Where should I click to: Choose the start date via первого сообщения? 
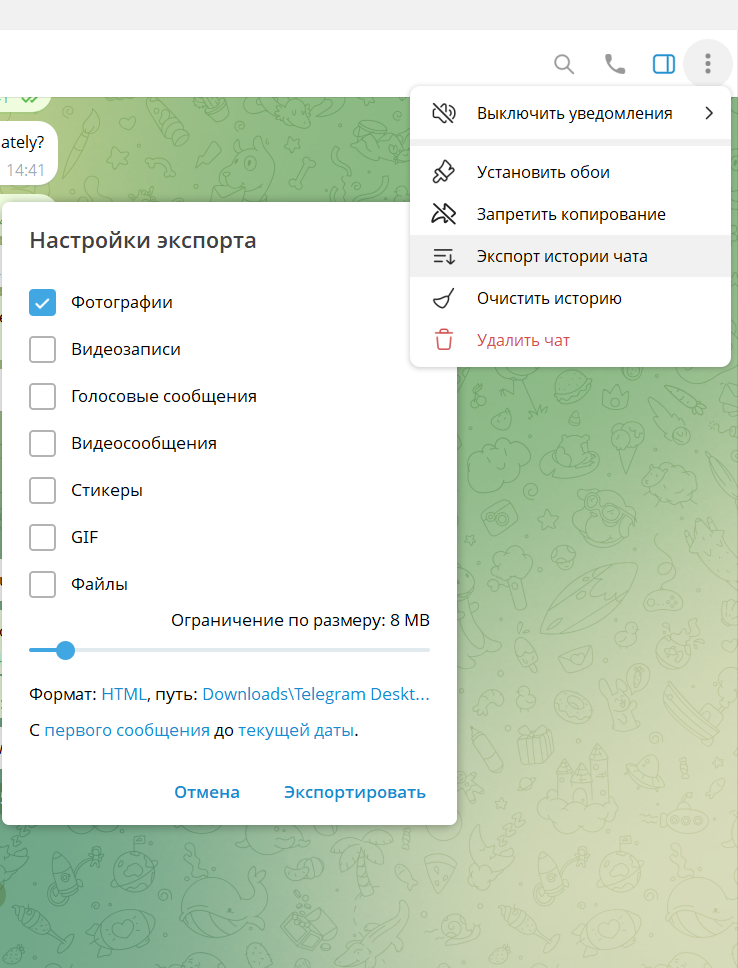[127, 730]
